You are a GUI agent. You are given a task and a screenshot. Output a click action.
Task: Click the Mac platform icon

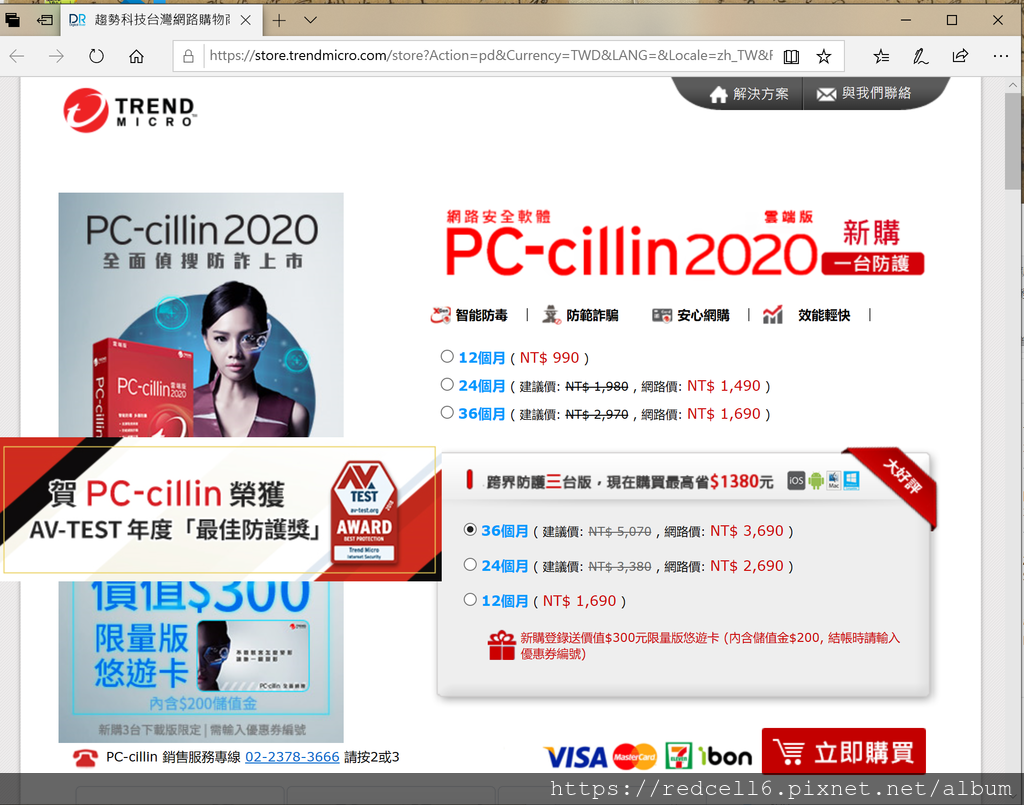coord(834,481)
